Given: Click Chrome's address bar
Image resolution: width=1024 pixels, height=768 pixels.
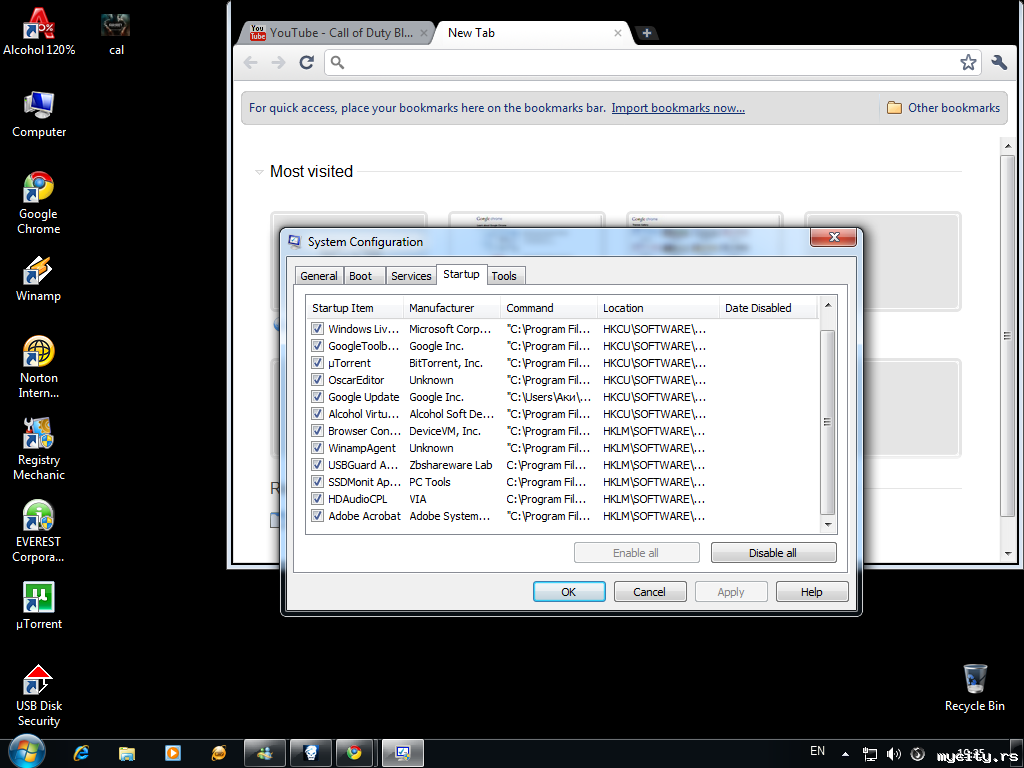Looking at the screenshot, I should tap(650, 62).
